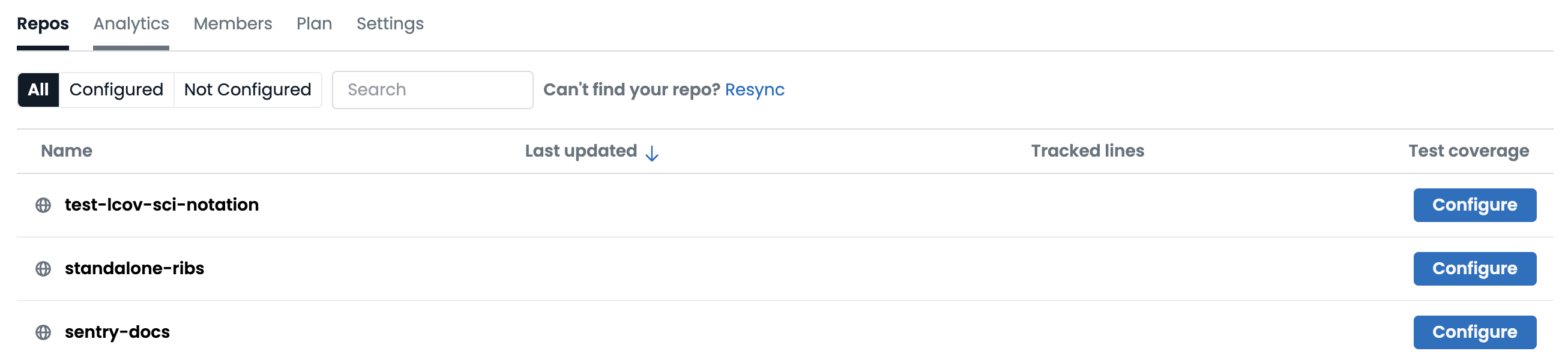Viewport: 1568px width, 360px height.
Task: Filter by Configured repos
Action: (x=116, y=90)
